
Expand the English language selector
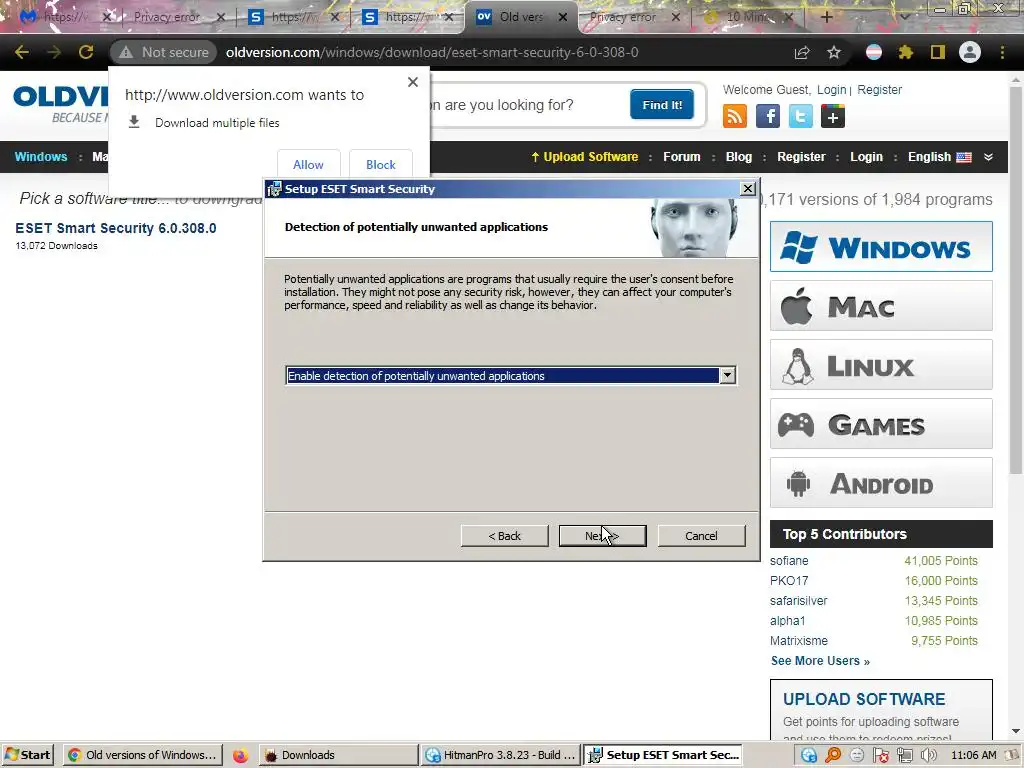pos(988,157)
